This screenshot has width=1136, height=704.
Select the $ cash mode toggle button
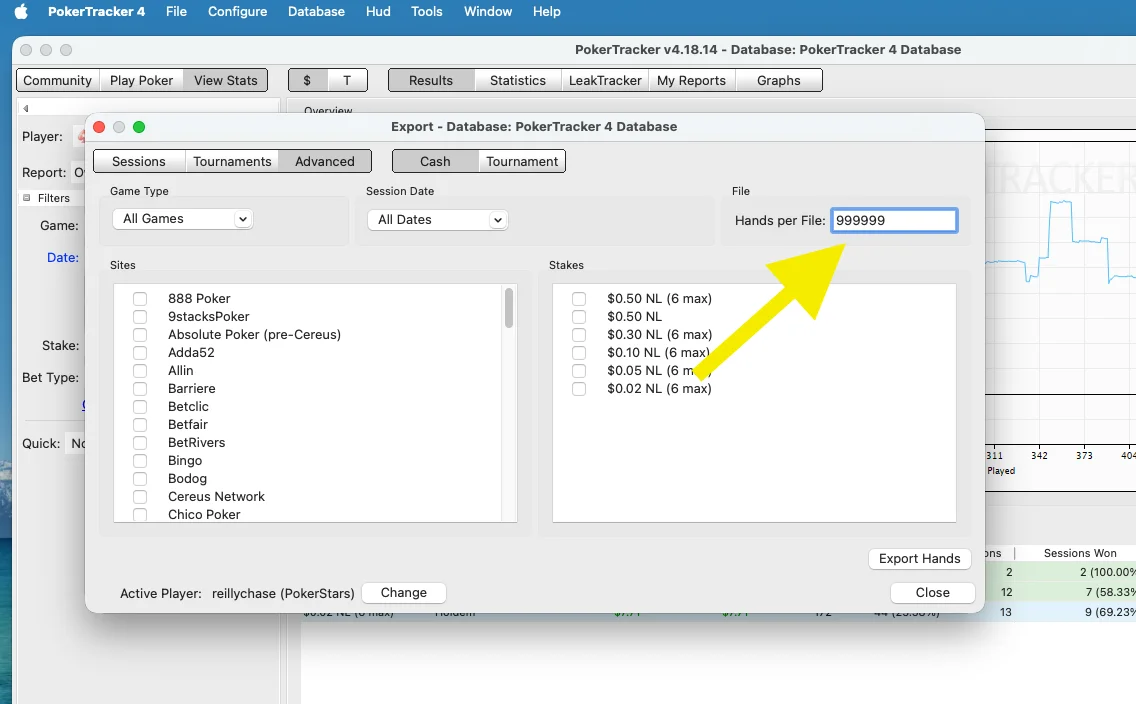coord(308,80)
